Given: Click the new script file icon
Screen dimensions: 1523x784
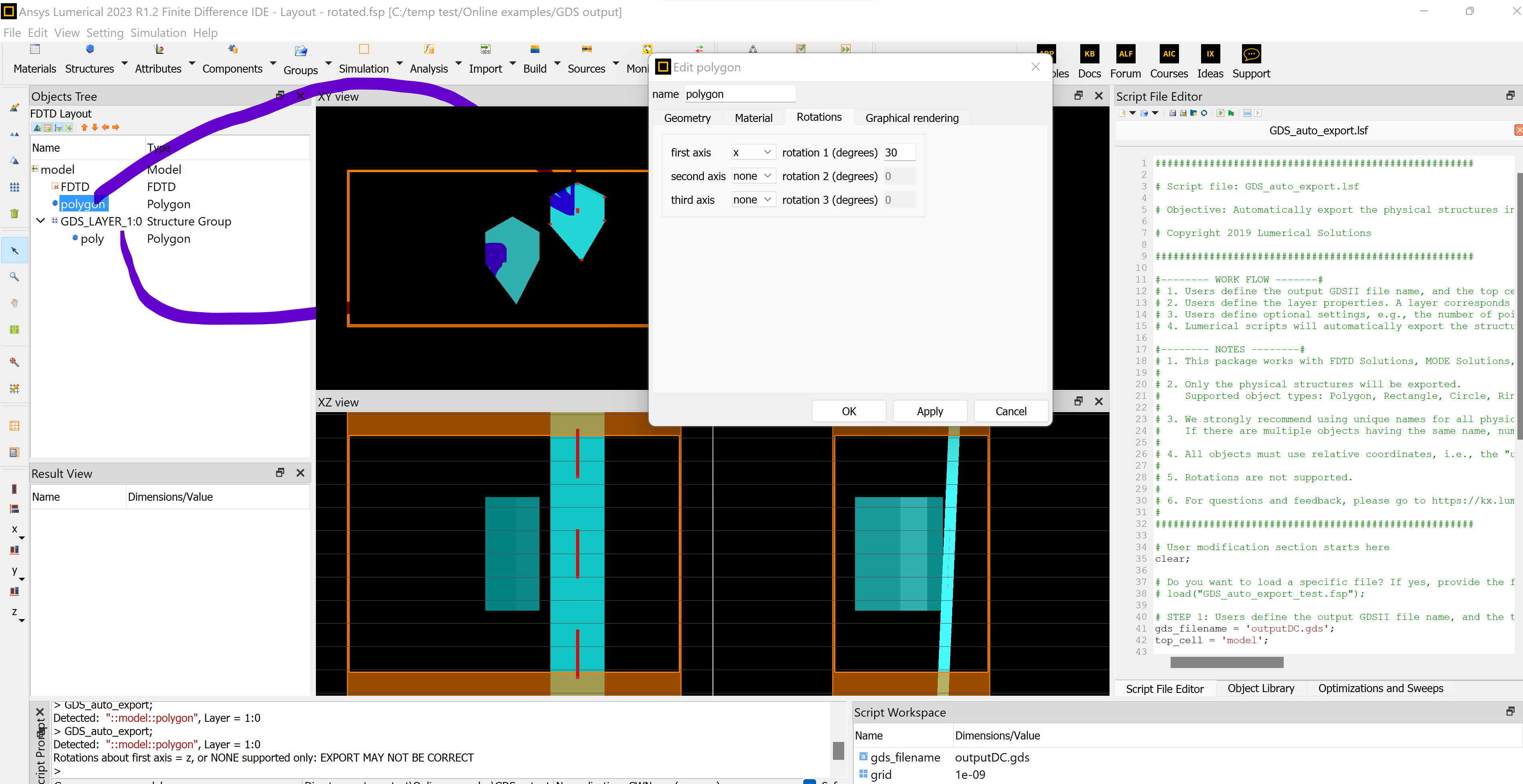Looking at the screenshot, I should (1122, 113).
